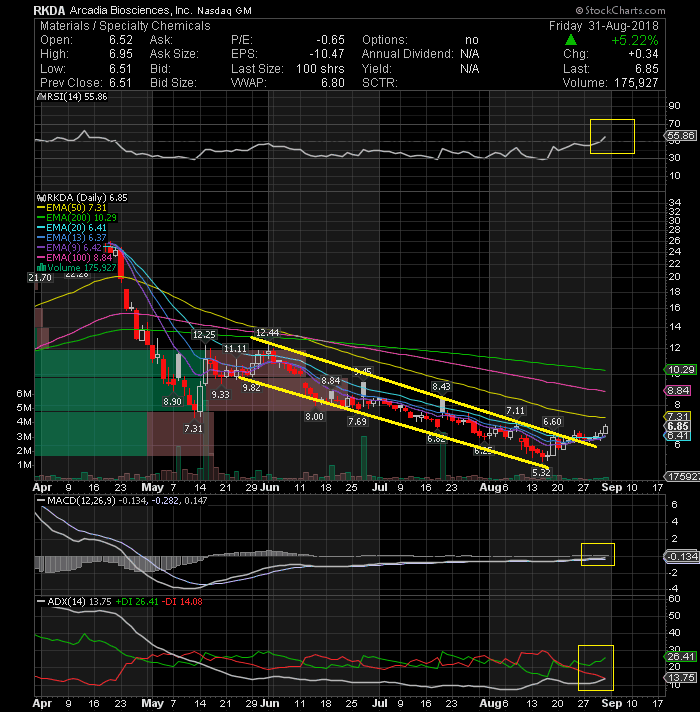Image resolution: width=700 pixels, height=712 pixels.
Task: Select the EPS value -10.47
Action: pos(327,54)
